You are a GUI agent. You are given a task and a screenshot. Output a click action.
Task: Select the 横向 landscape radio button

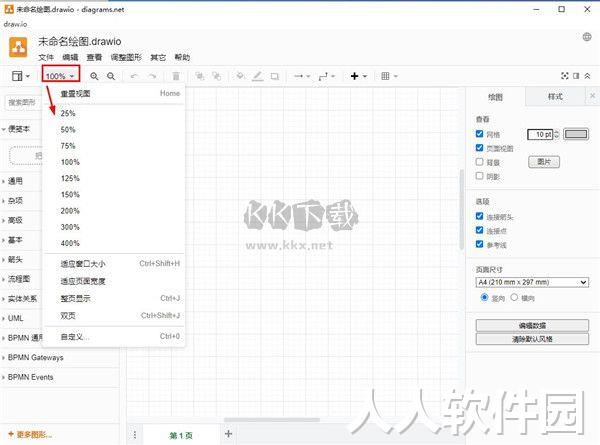tap(514, 297)
